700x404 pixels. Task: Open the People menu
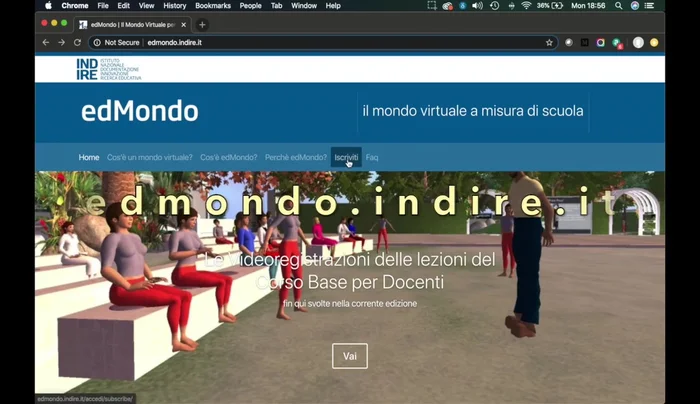[x=250, y=6]
